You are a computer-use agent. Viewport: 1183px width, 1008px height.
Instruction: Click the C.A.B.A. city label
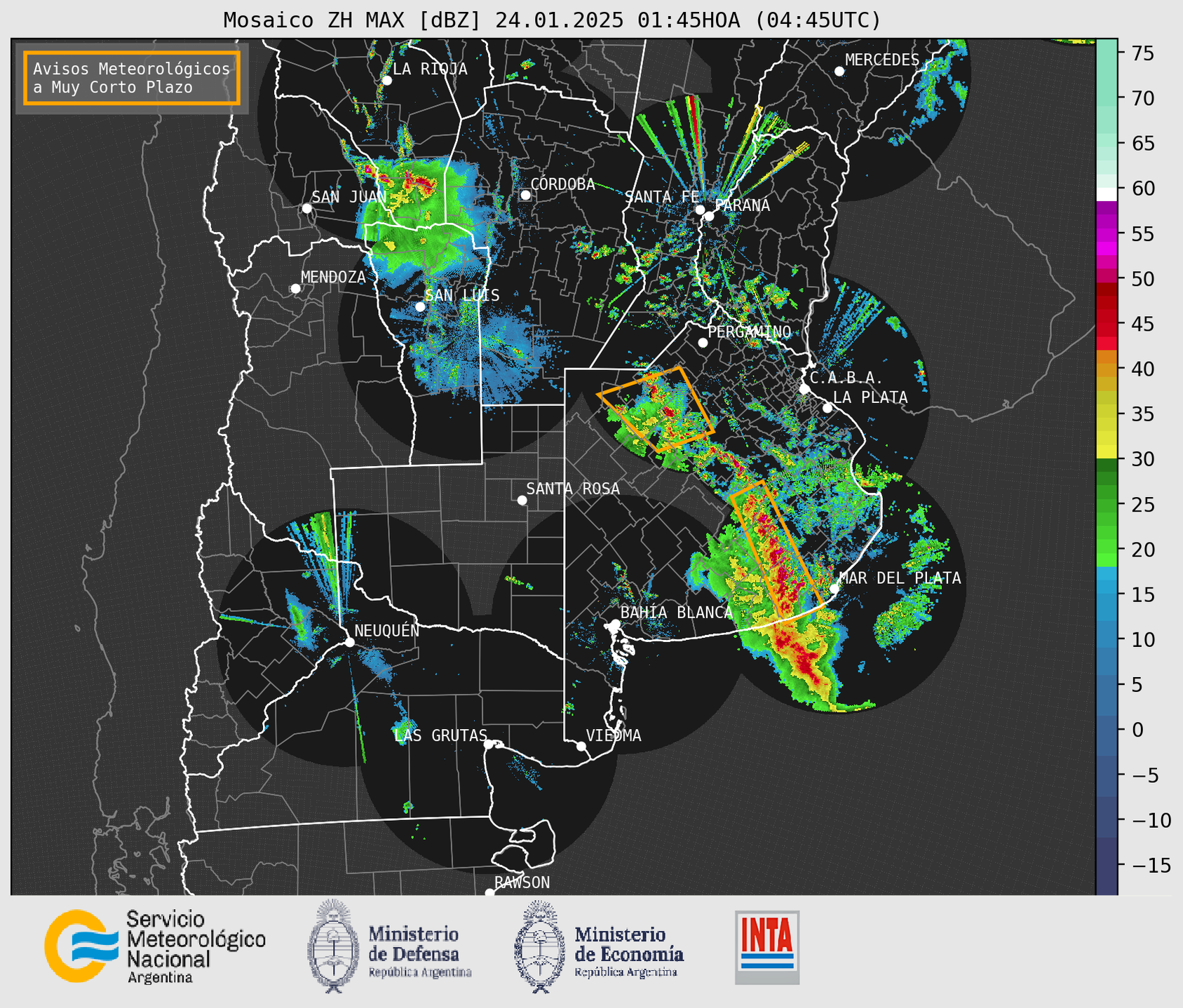846,378
